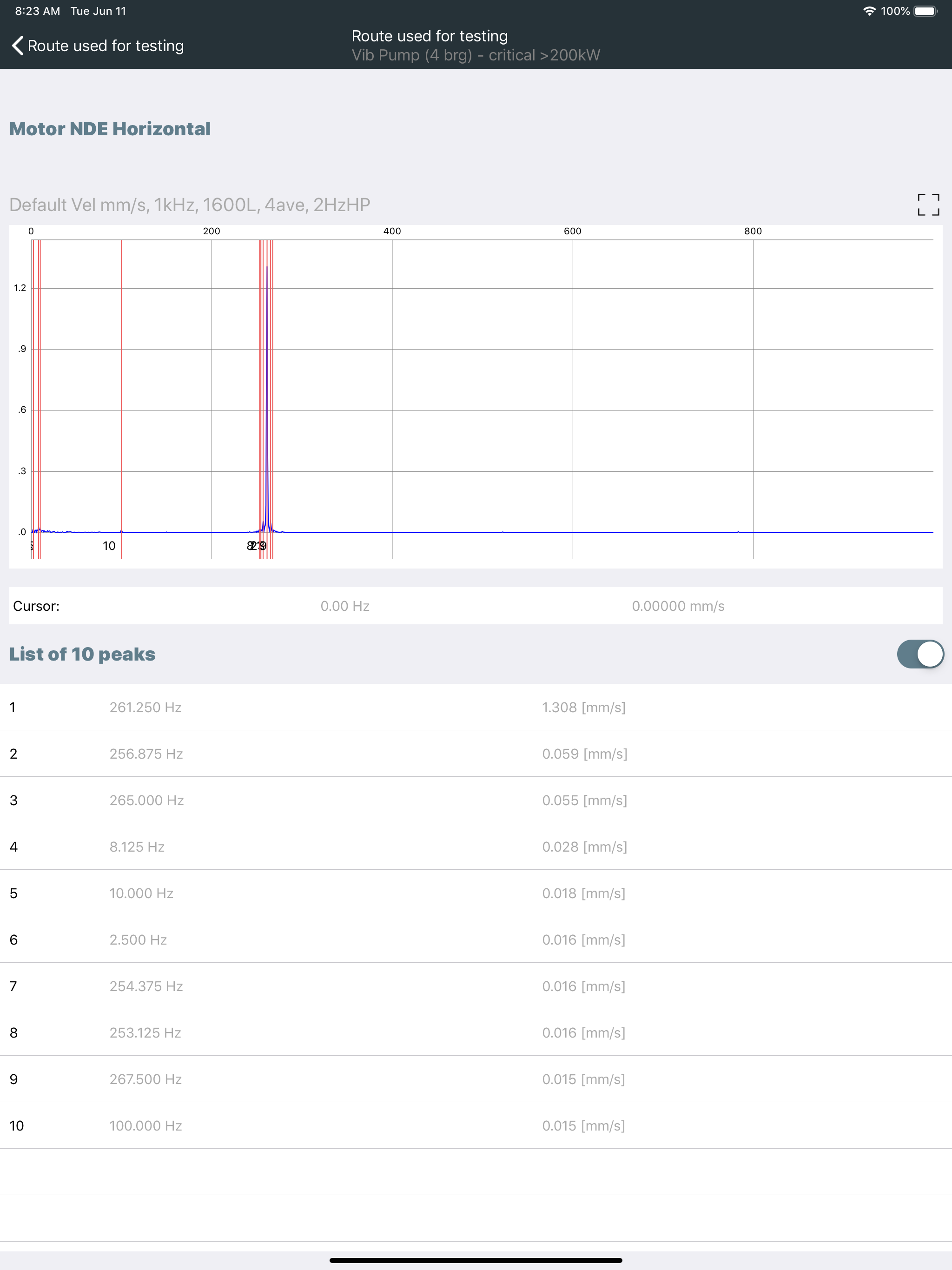Tap the Default Vel mm/s measurement title
The image size is (952, 1270).
coord(190,205)
